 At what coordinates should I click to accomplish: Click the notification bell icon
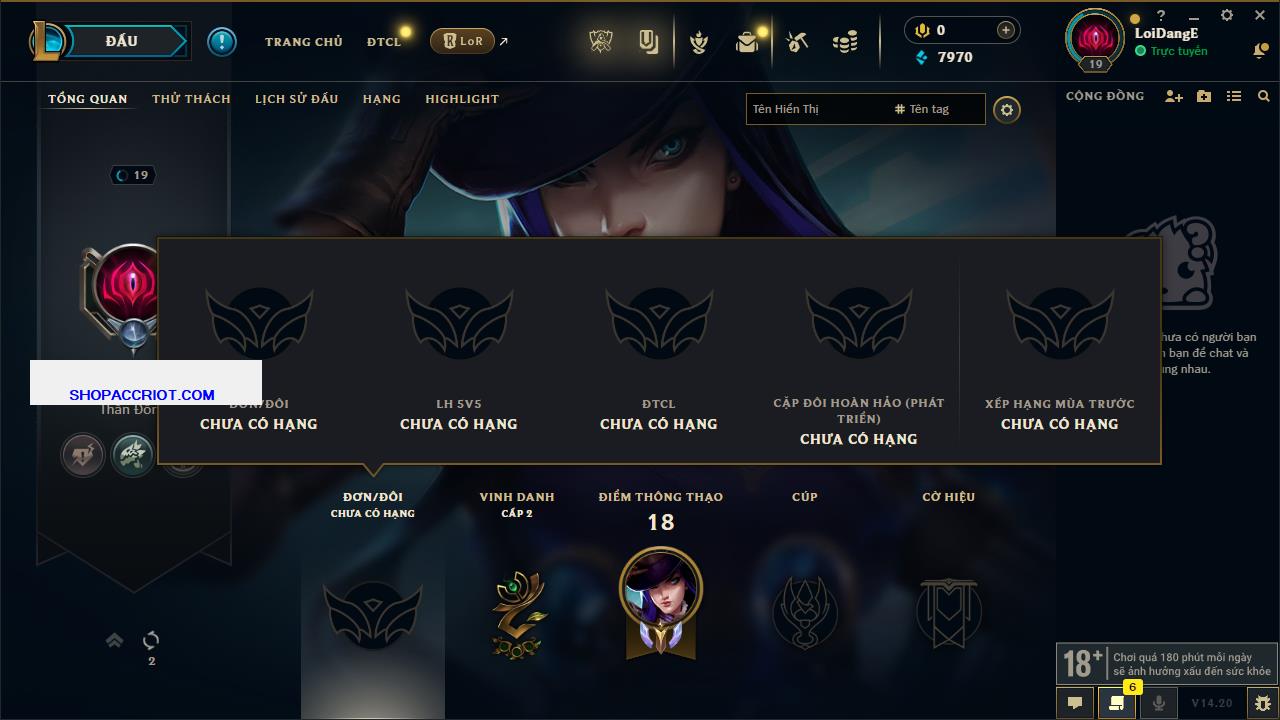(1260, 51)
